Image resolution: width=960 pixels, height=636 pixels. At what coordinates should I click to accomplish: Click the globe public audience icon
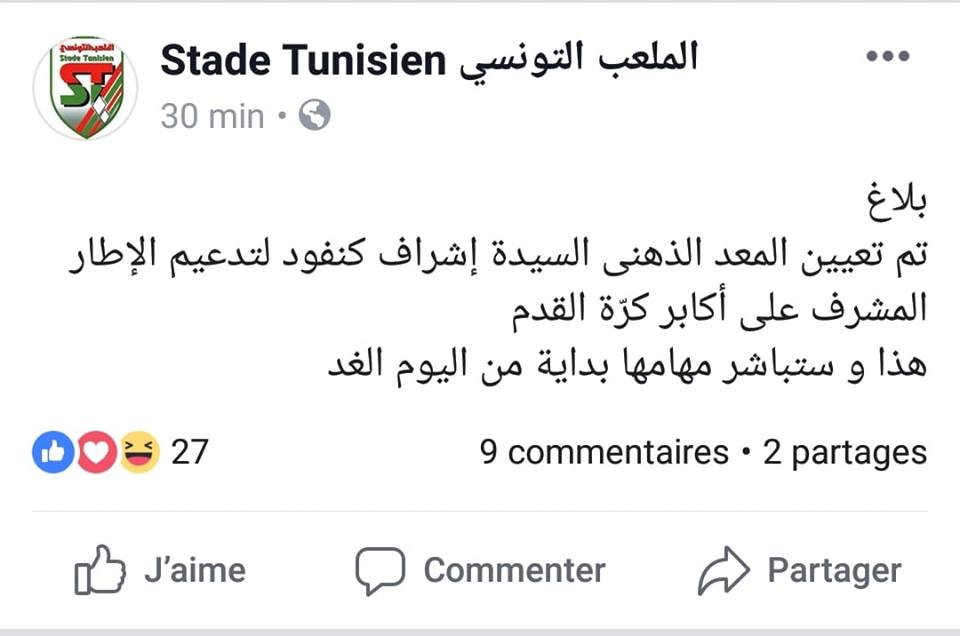(x=315, y=114)
